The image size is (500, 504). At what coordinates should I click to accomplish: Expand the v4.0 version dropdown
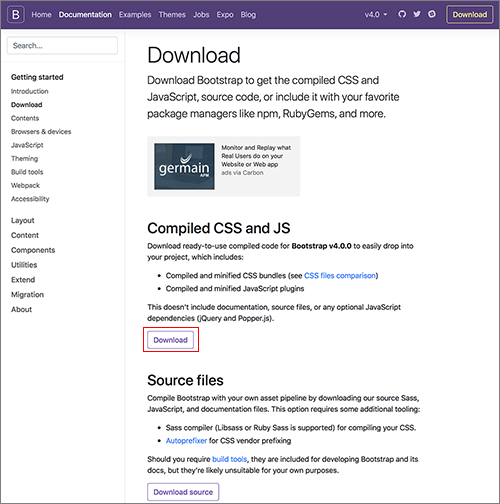point(376,15)
